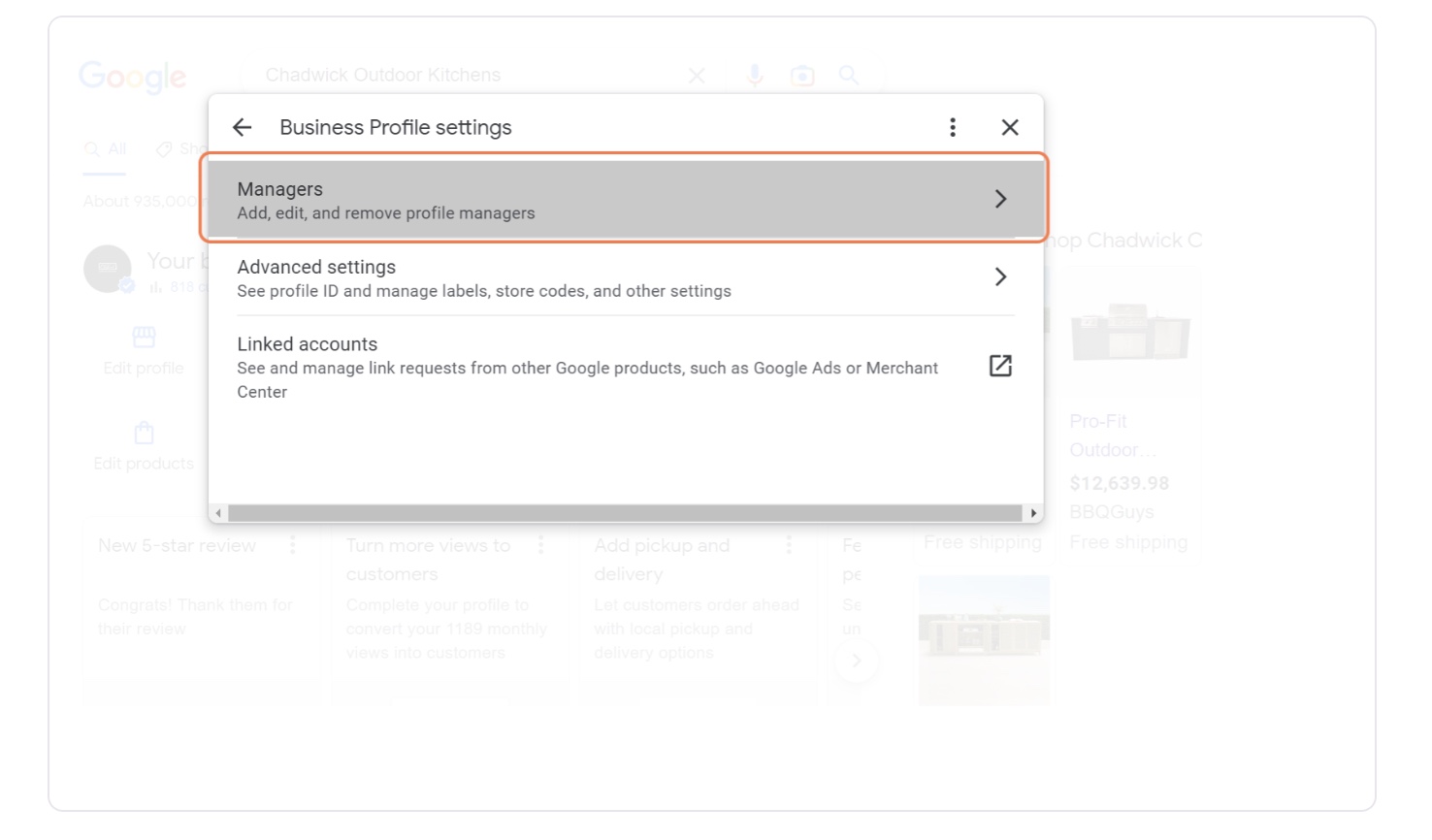Open the outdoor kitchen photo thumbnail below products
The image size is (1432, 840).
tap(984, 640)
